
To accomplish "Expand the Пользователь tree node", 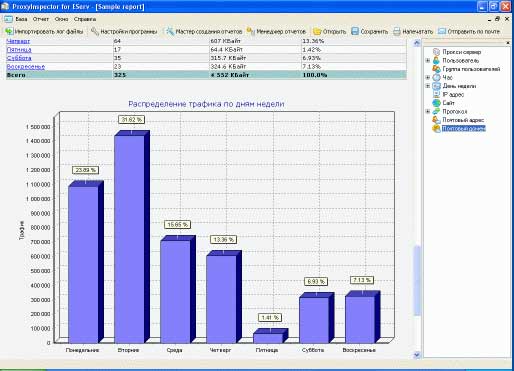I will 428,60.
